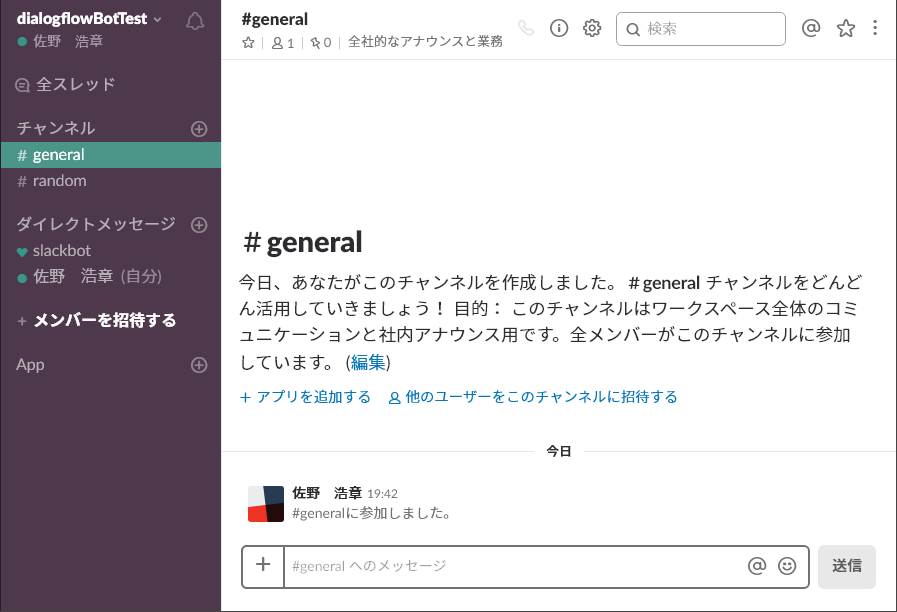The height and width of the screenshot is (612, 897).
Task: Open 全スレッド (all threads) view
Action: pos(65,85)
